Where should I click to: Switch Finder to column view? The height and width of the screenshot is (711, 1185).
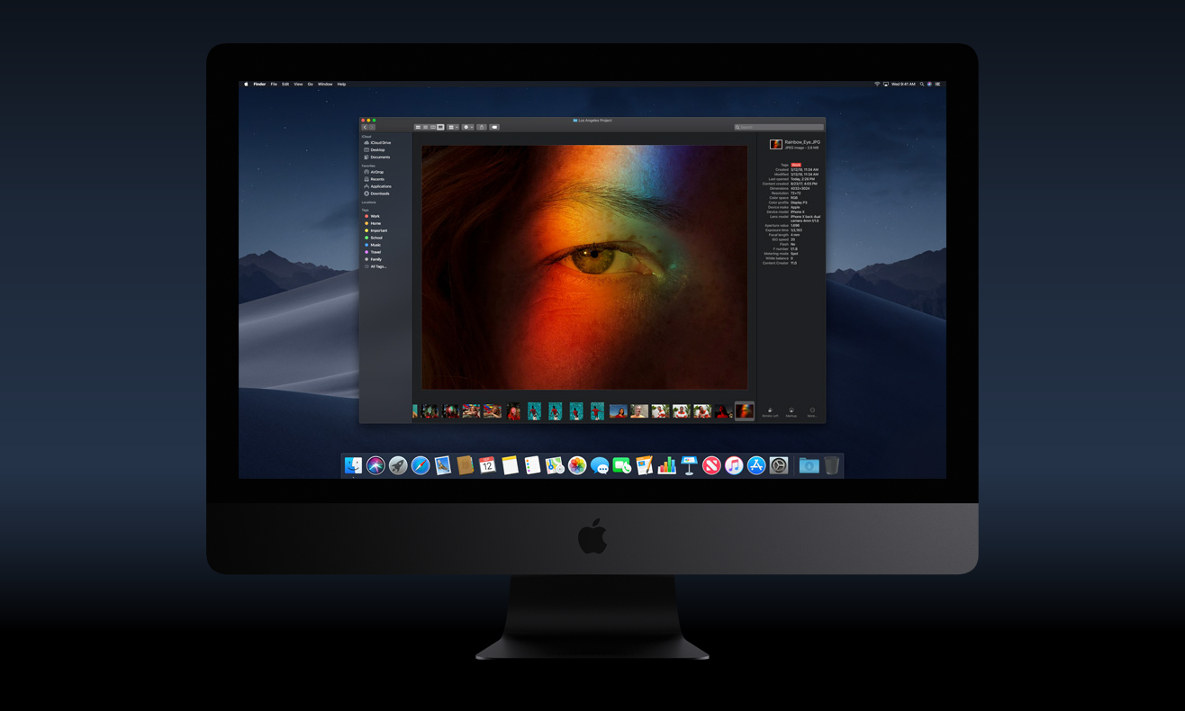click(433, 127)
